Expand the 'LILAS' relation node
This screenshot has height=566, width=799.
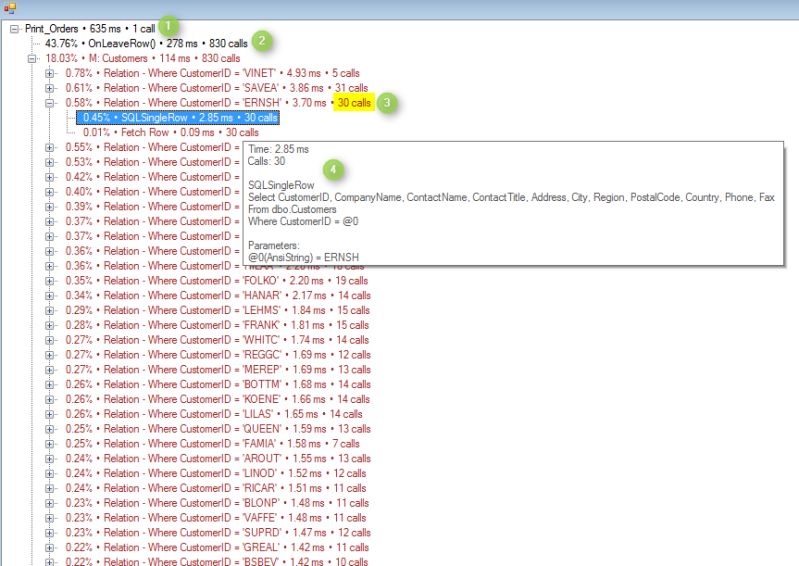[x=49, y=414]
